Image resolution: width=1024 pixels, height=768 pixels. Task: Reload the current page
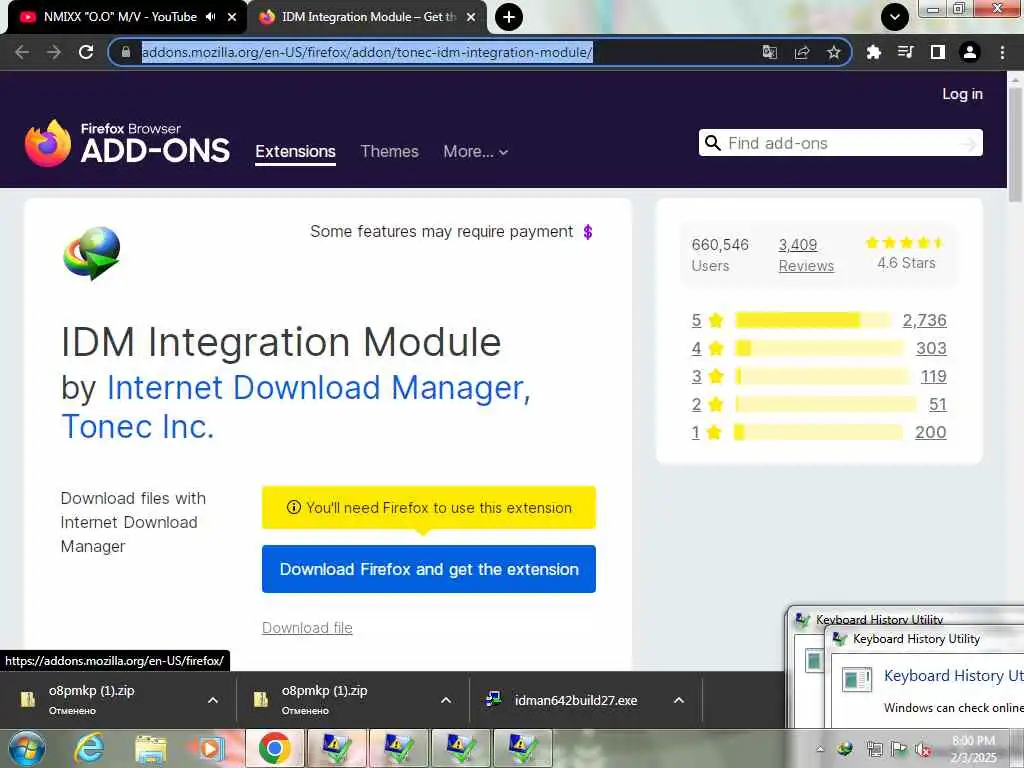(86, 52)
